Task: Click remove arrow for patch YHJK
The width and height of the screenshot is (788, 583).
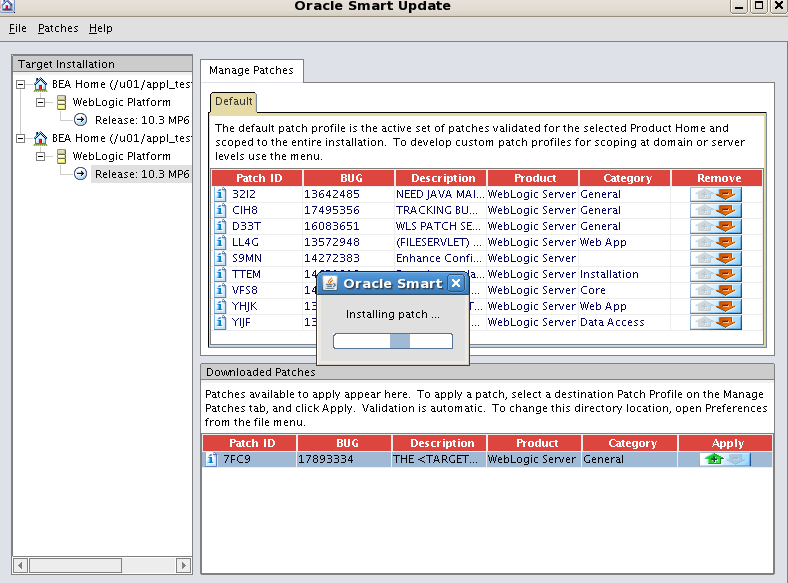Action: point(726,307)
